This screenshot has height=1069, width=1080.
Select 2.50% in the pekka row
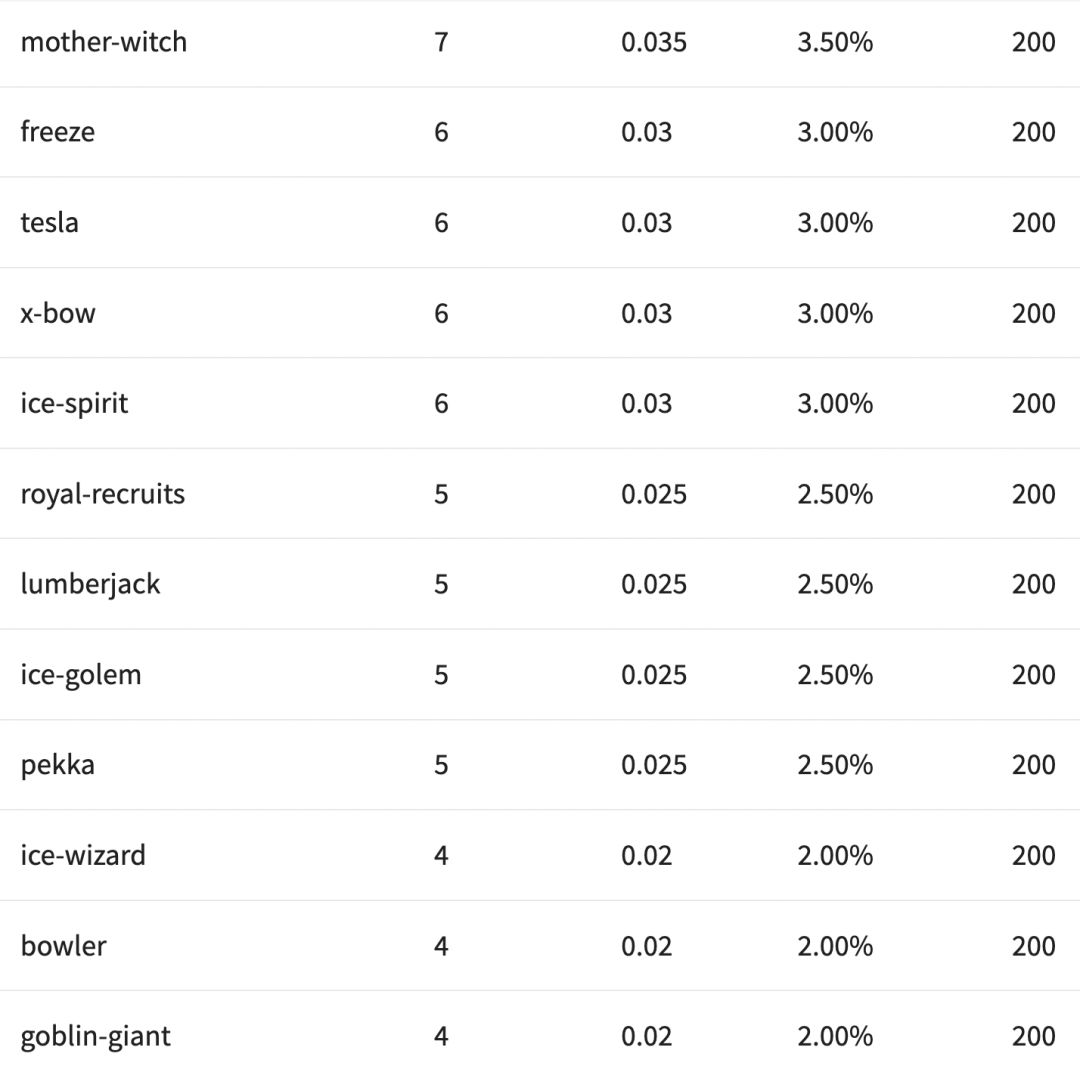point(835,765)
